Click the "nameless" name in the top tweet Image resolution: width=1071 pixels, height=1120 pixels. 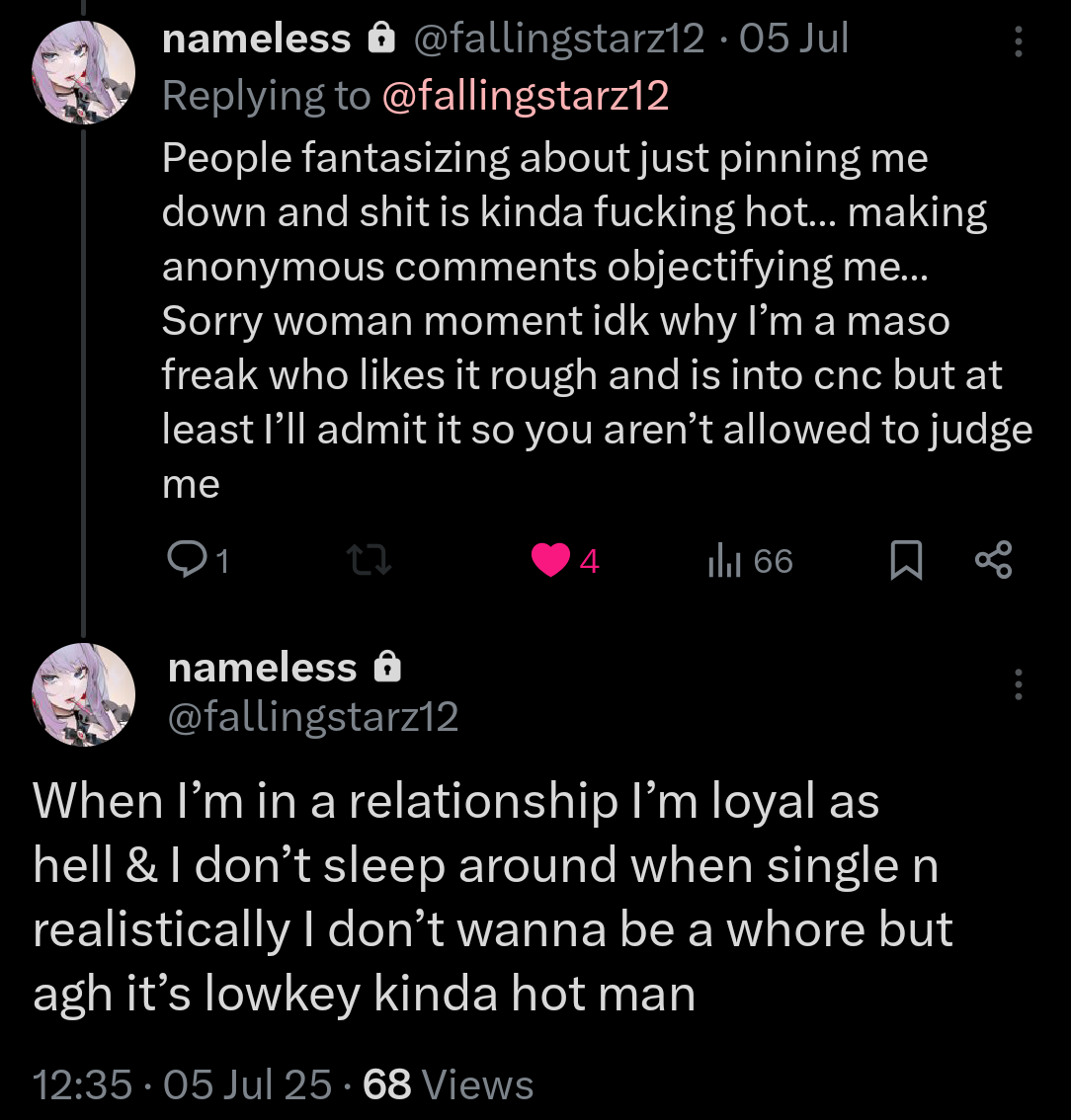[256, 40]
